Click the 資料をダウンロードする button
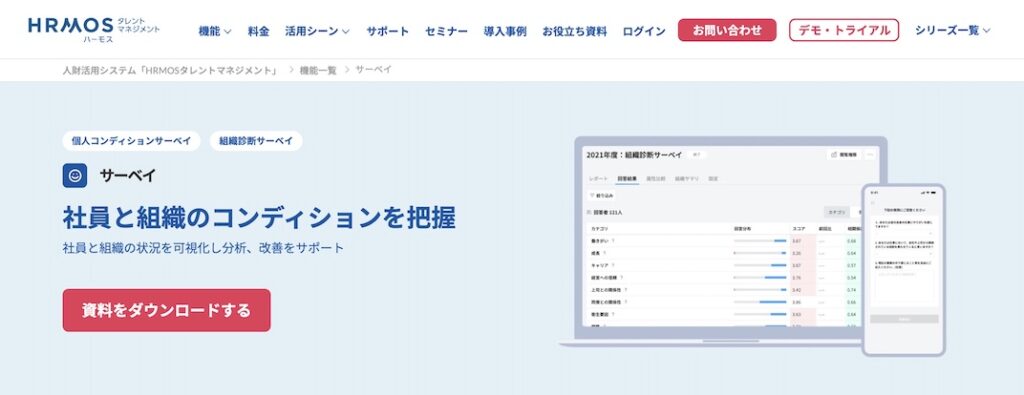The width and height of the screenshot is (1024, 395). pos(167,310)
